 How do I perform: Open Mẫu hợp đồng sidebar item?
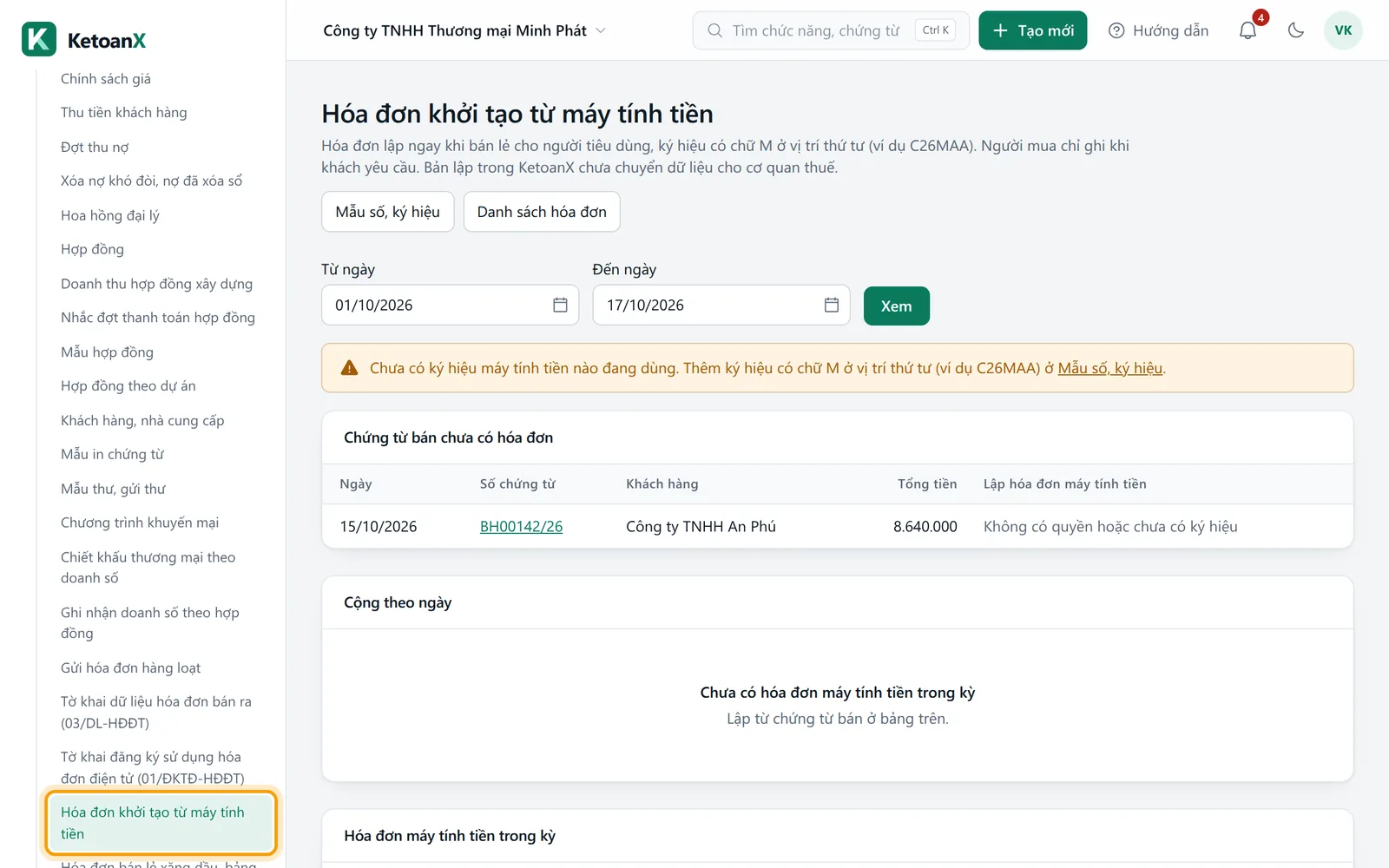tap(107, 352)
